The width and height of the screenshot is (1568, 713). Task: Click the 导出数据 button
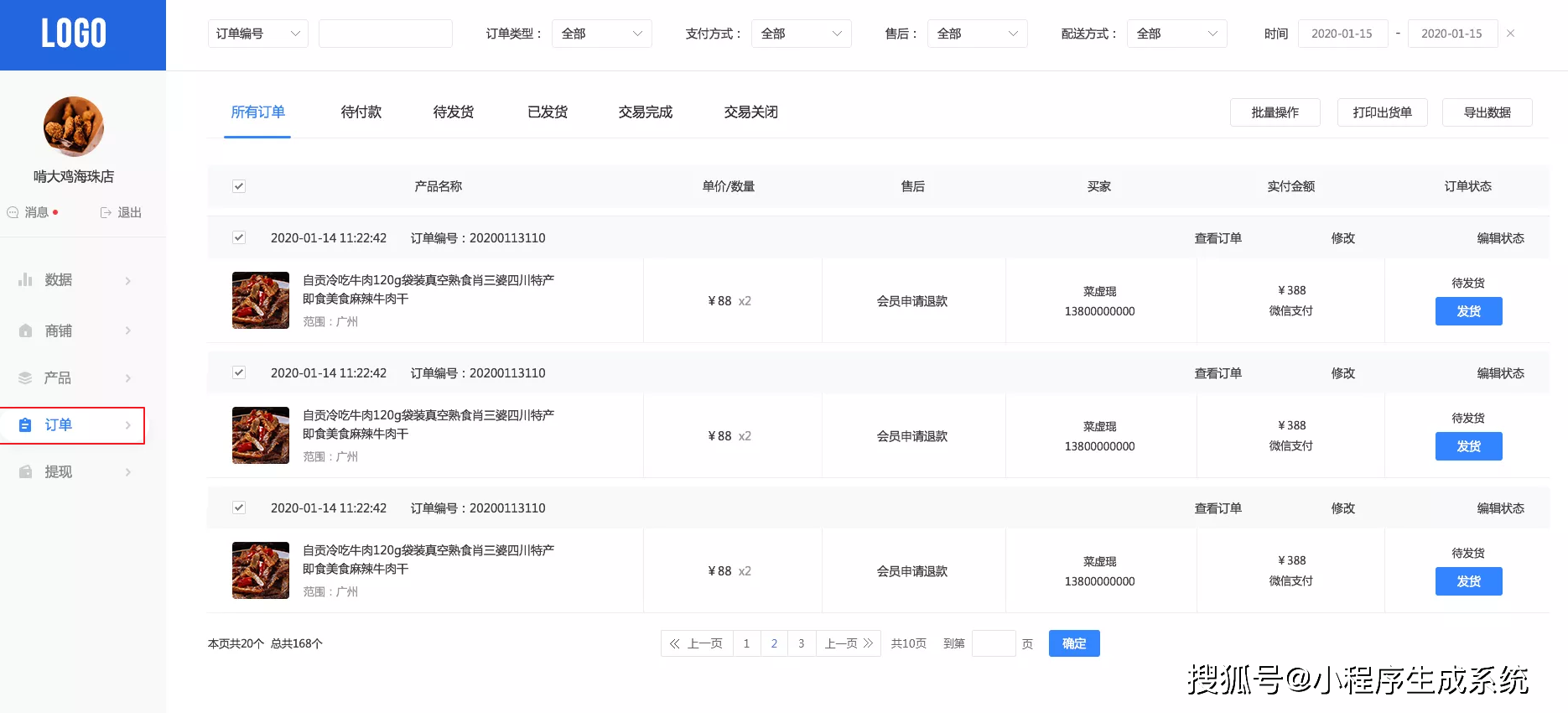[x=1488, y=112]
